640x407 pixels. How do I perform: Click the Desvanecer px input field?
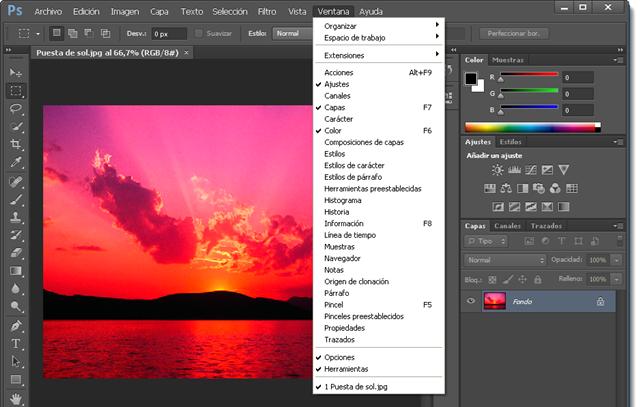click(x=169, y=33)
